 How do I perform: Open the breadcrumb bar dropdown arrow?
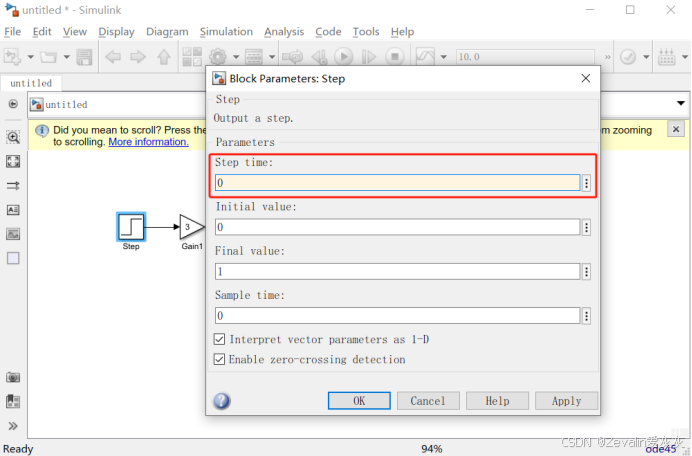681,103
